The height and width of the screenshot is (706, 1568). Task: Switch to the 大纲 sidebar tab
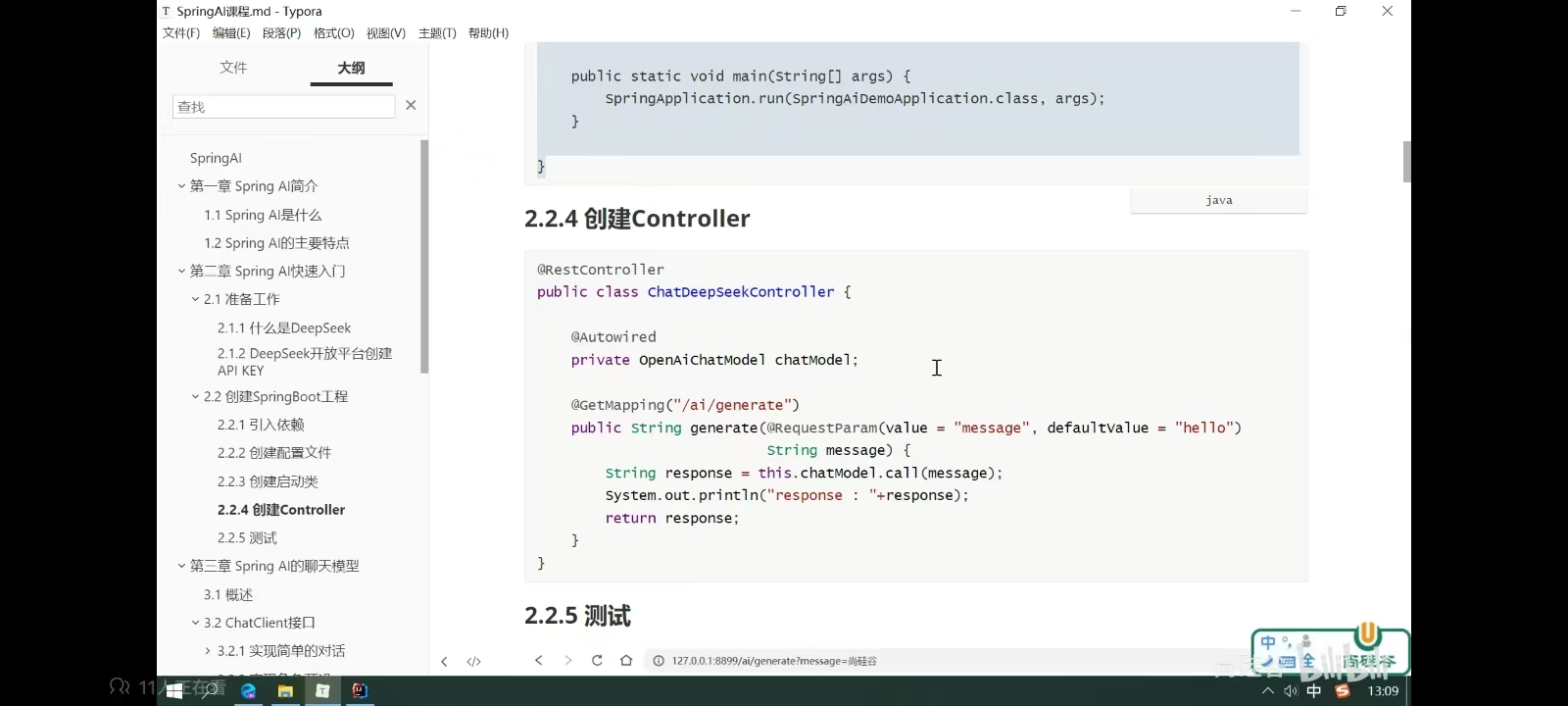click(351, 68)
